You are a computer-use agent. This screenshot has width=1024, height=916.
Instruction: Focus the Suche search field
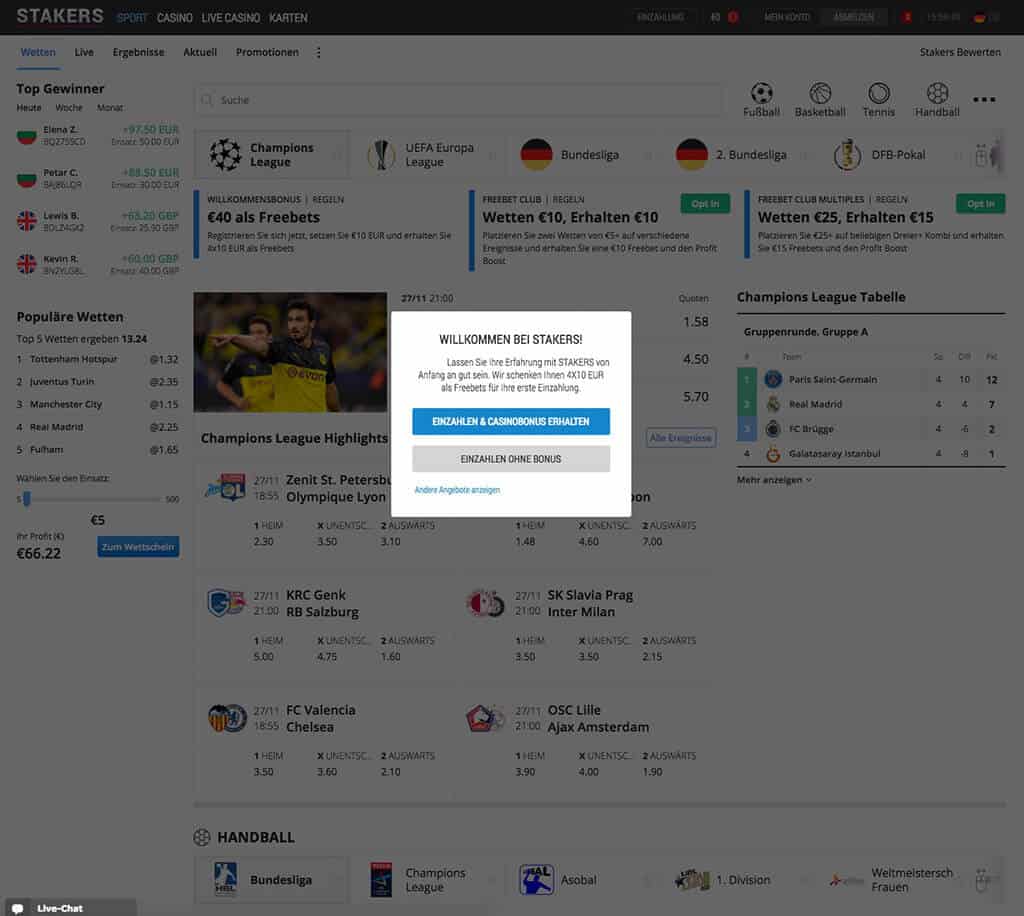point(459,100)
